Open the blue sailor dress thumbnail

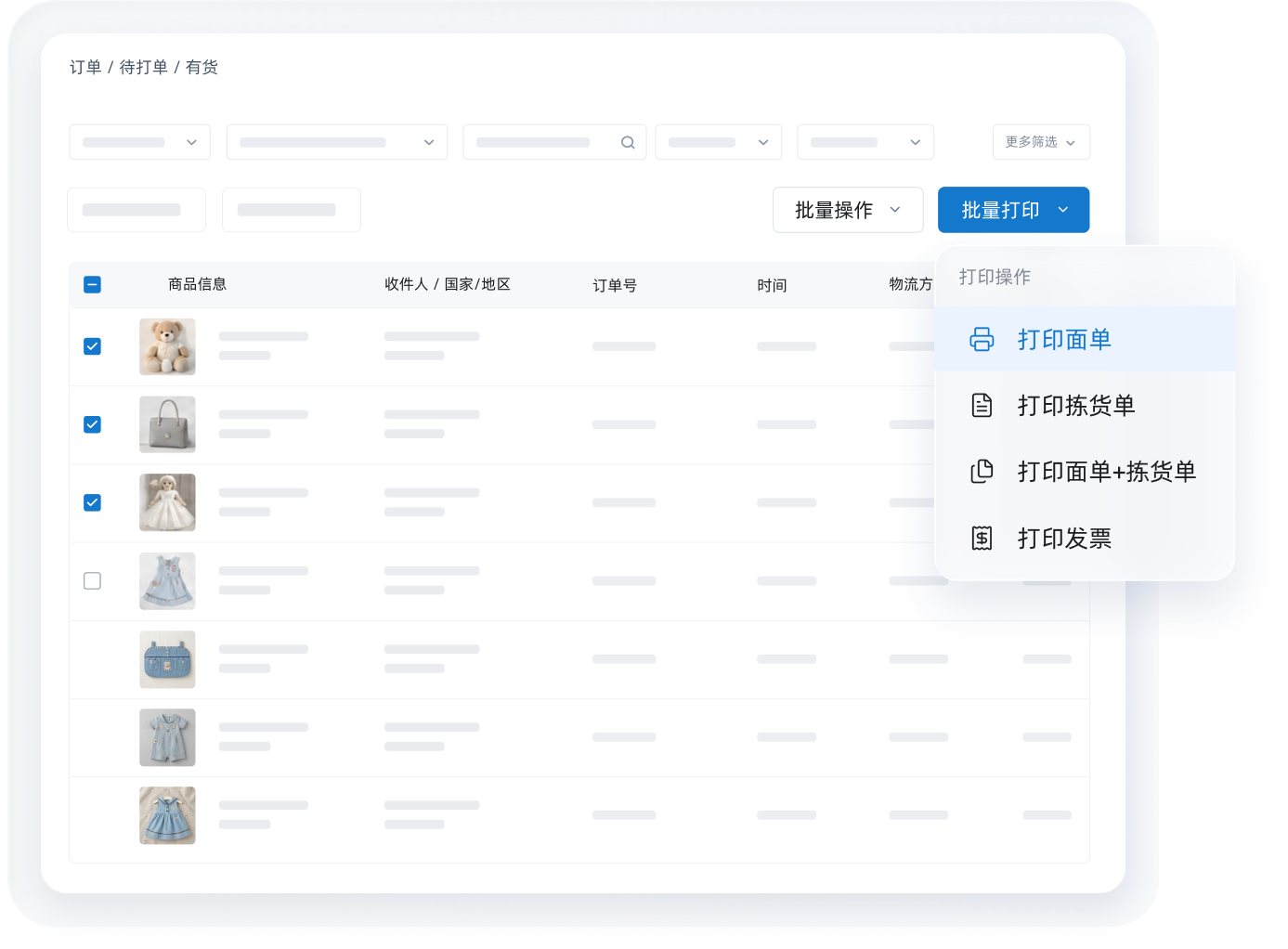coord(167,815)
